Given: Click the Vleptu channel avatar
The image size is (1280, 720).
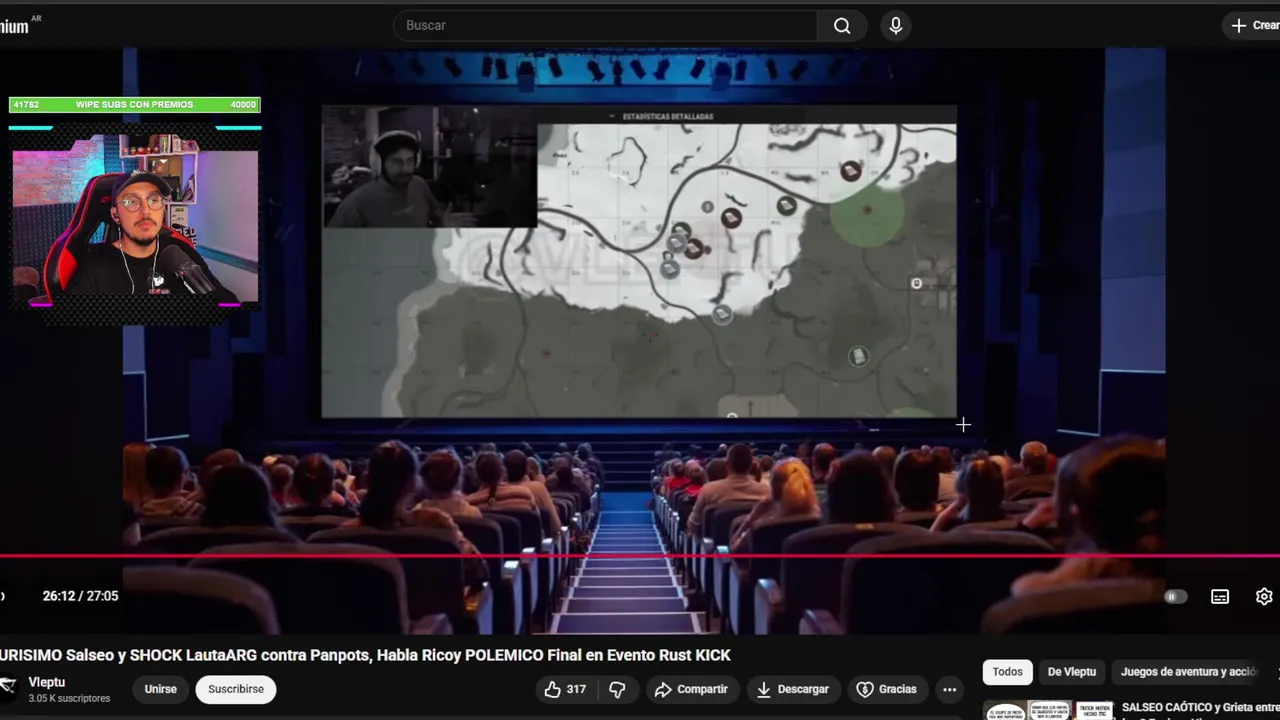Looking at the screenshot, I should (x=8, y=686).
